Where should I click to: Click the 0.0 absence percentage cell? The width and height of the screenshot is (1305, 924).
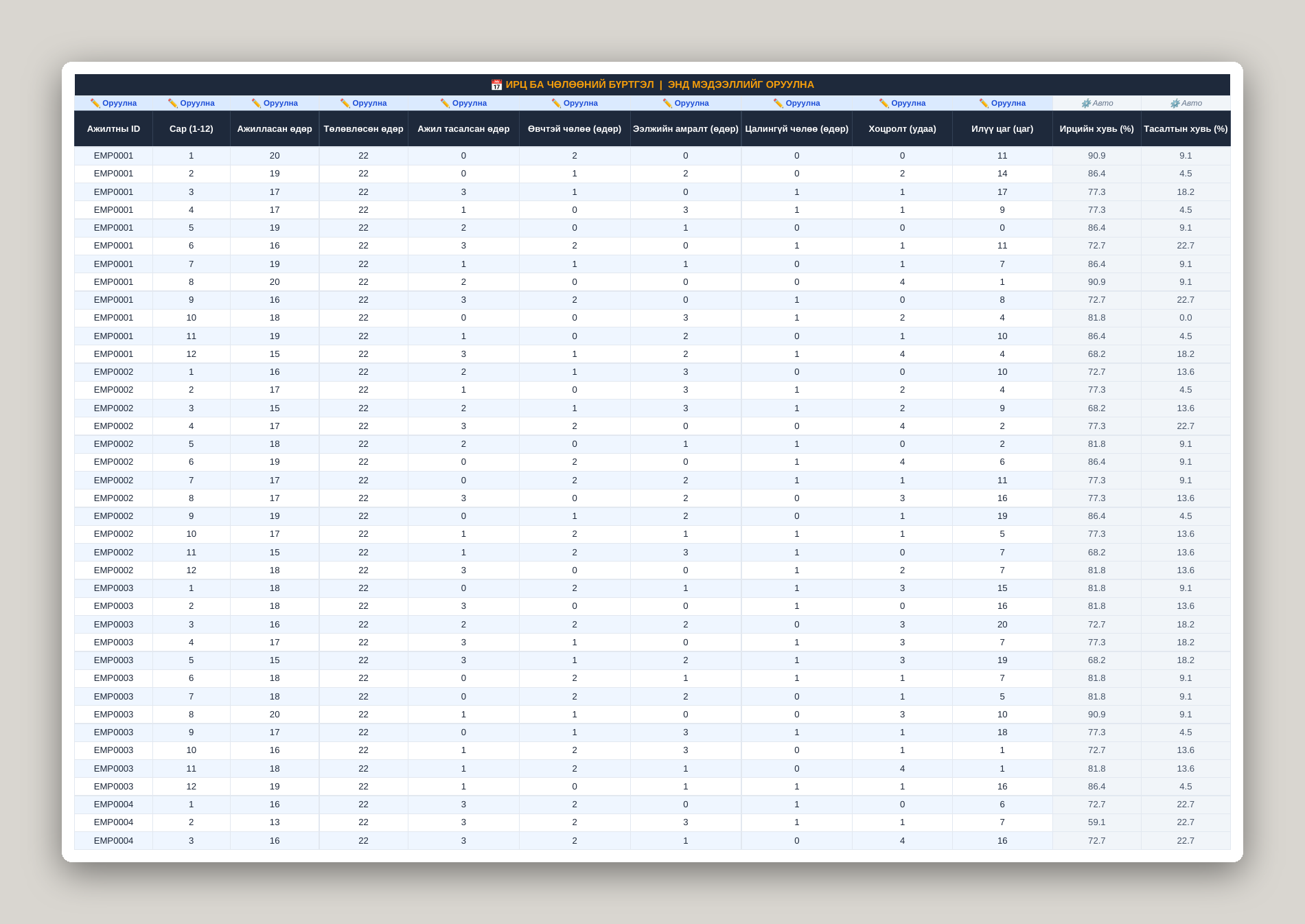(x=1186, y=318)
